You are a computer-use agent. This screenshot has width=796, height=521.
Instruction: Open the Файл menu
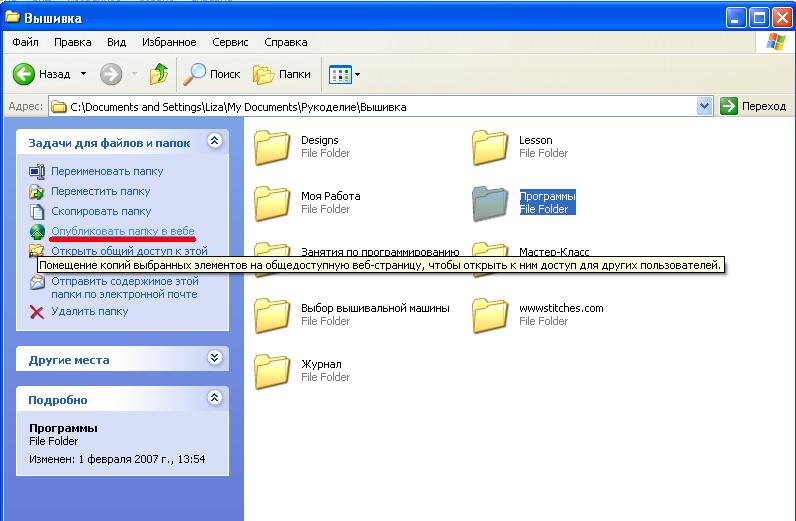[26, 42]
